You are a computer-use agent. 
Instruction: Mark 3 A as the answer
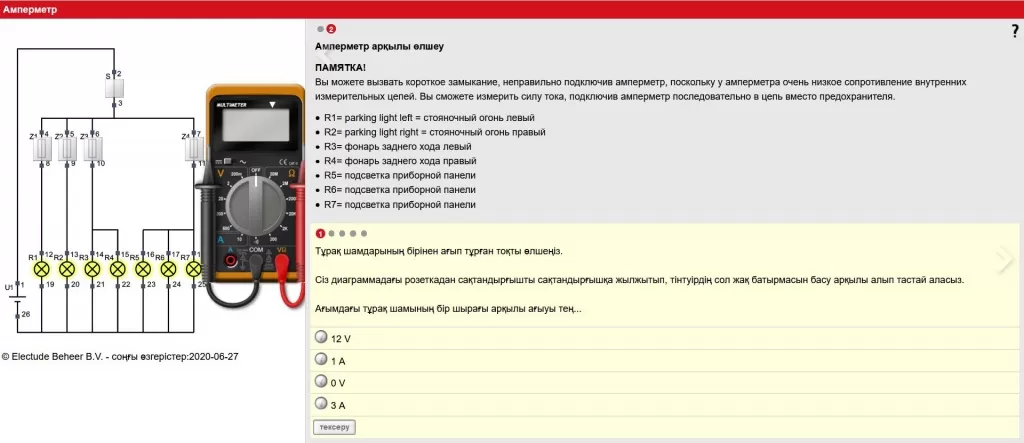click(x=321, y=403)
